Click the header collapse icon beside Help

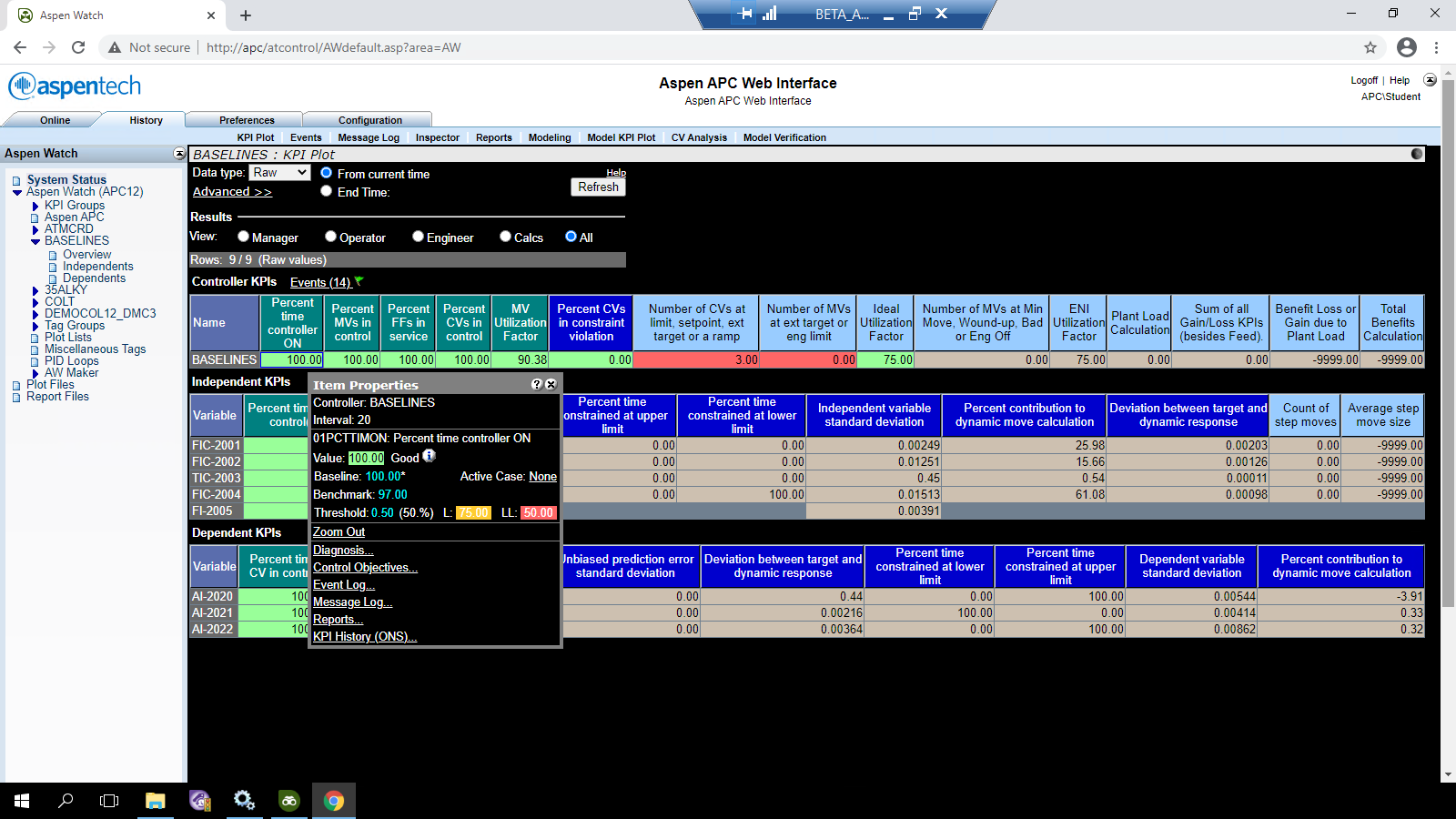[x=1430, y=80]
